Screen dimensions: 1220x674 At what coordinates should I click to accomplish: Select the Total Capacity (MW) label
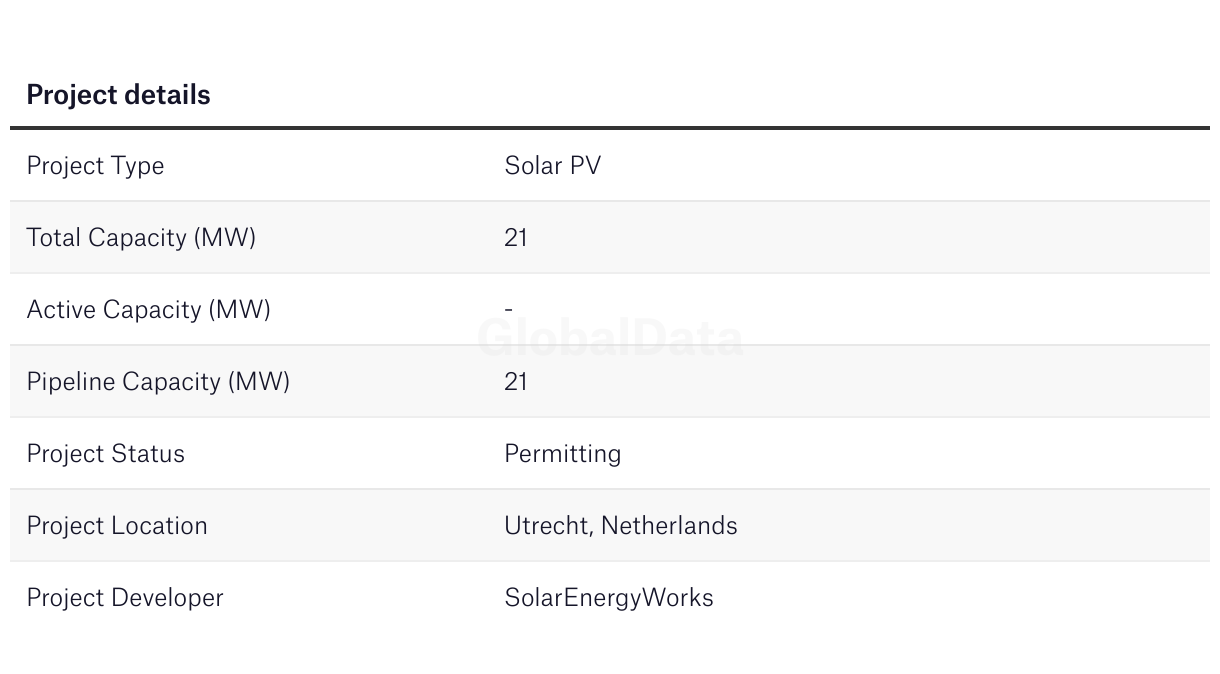[x=141, y=238]
